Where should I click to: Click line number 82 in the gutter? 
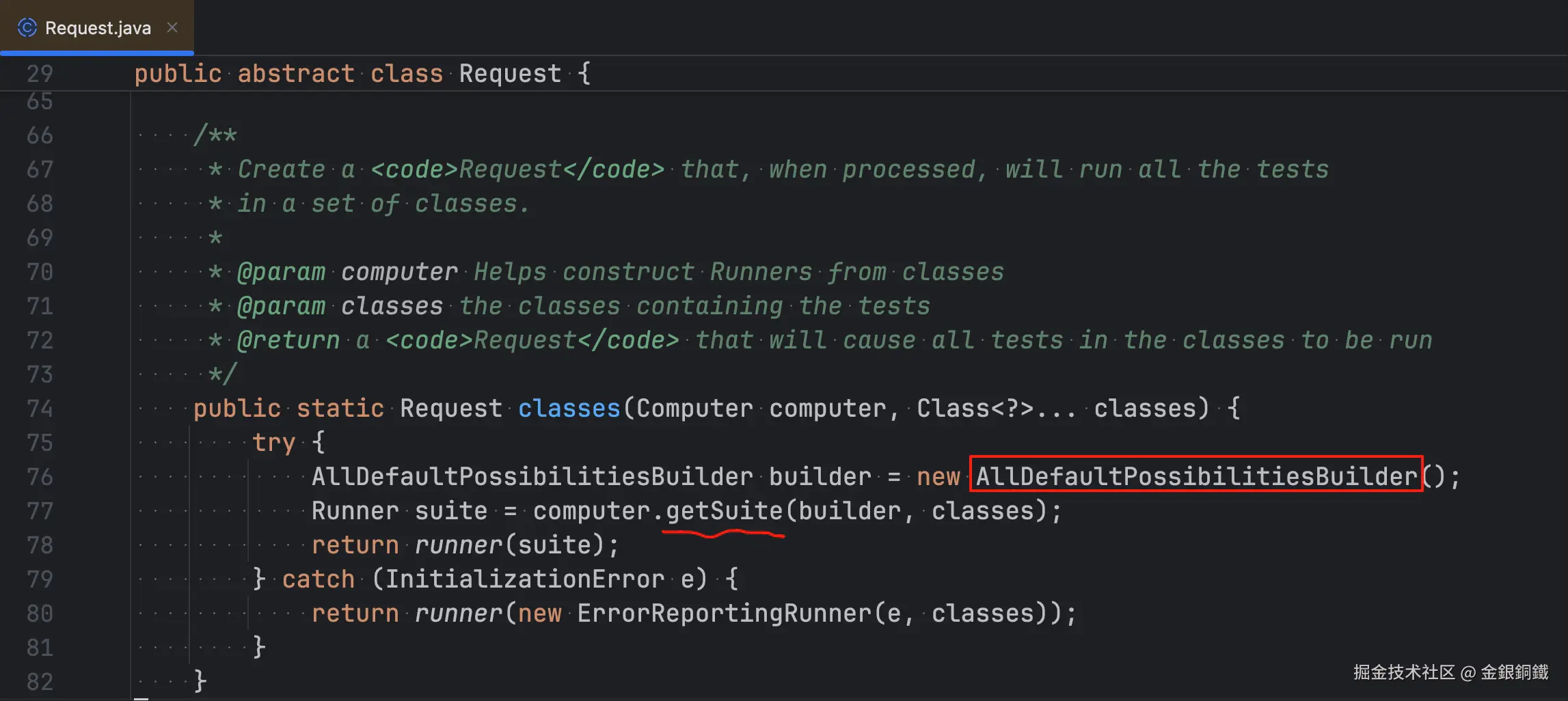(x=40, y=682)
